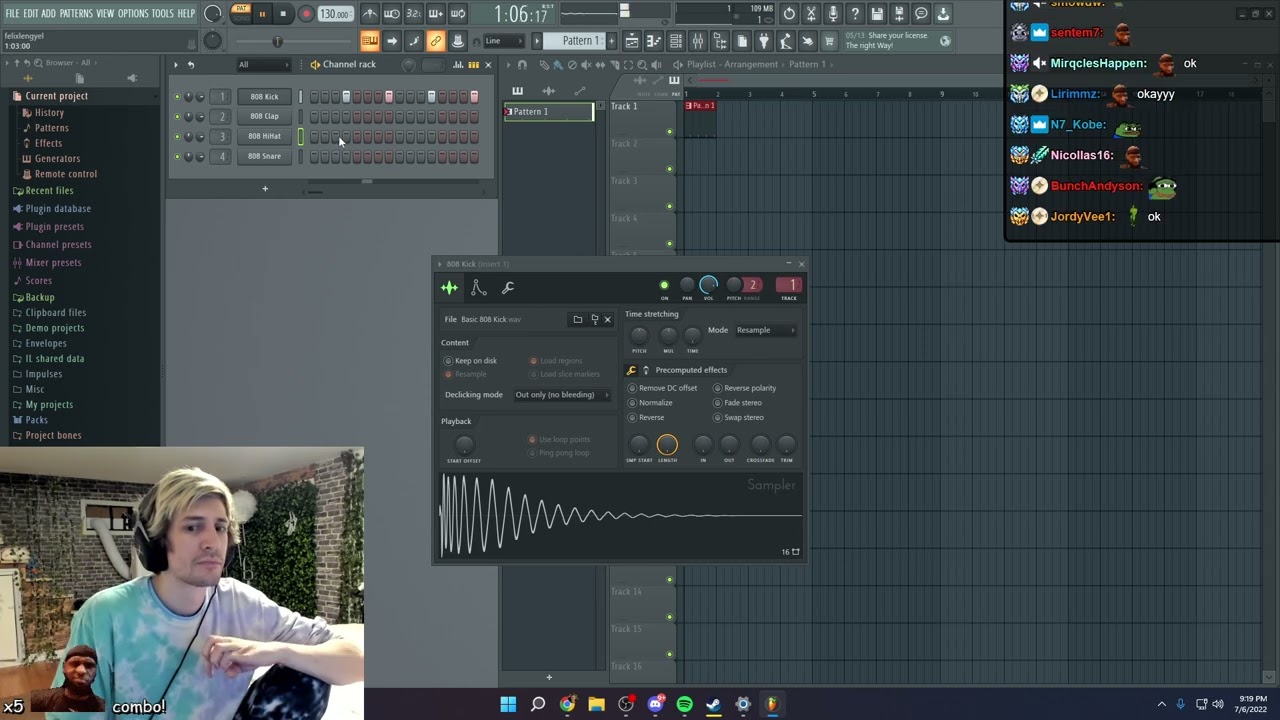Screen dimensions: 1280x720
Task: Click the Stop playback button
Action: tap(283, 14)
